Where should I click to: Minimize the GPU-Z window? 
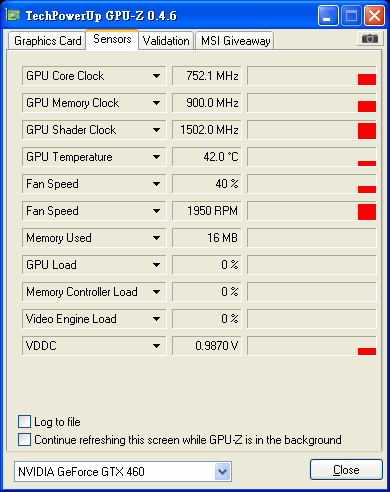328,16
